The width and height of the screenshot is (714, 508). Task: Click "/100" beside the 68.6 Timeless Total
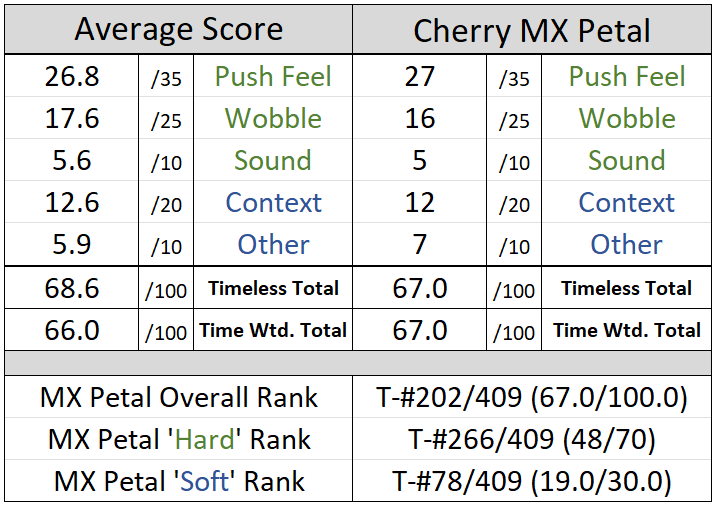[x=166, y=290]
